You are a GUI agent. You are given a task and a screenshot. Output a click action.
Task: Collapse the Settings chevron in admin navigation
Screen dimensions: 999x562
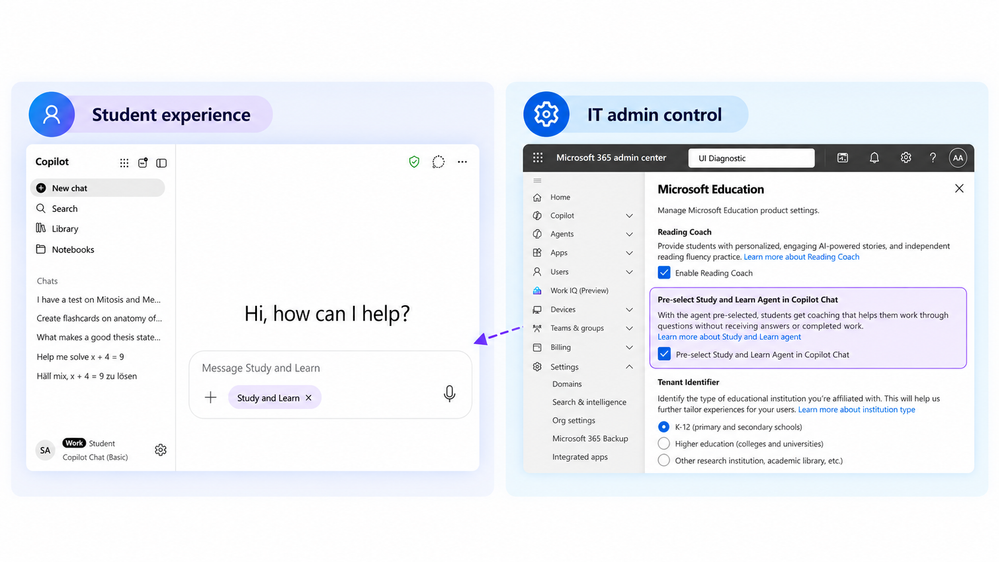tap(629, 367)
